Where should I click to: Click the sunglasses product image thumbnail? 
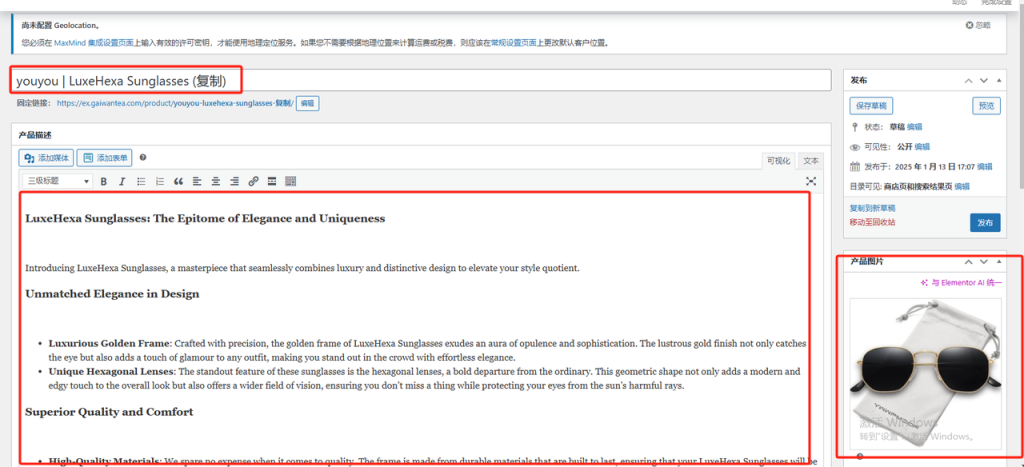click(925, 372)
